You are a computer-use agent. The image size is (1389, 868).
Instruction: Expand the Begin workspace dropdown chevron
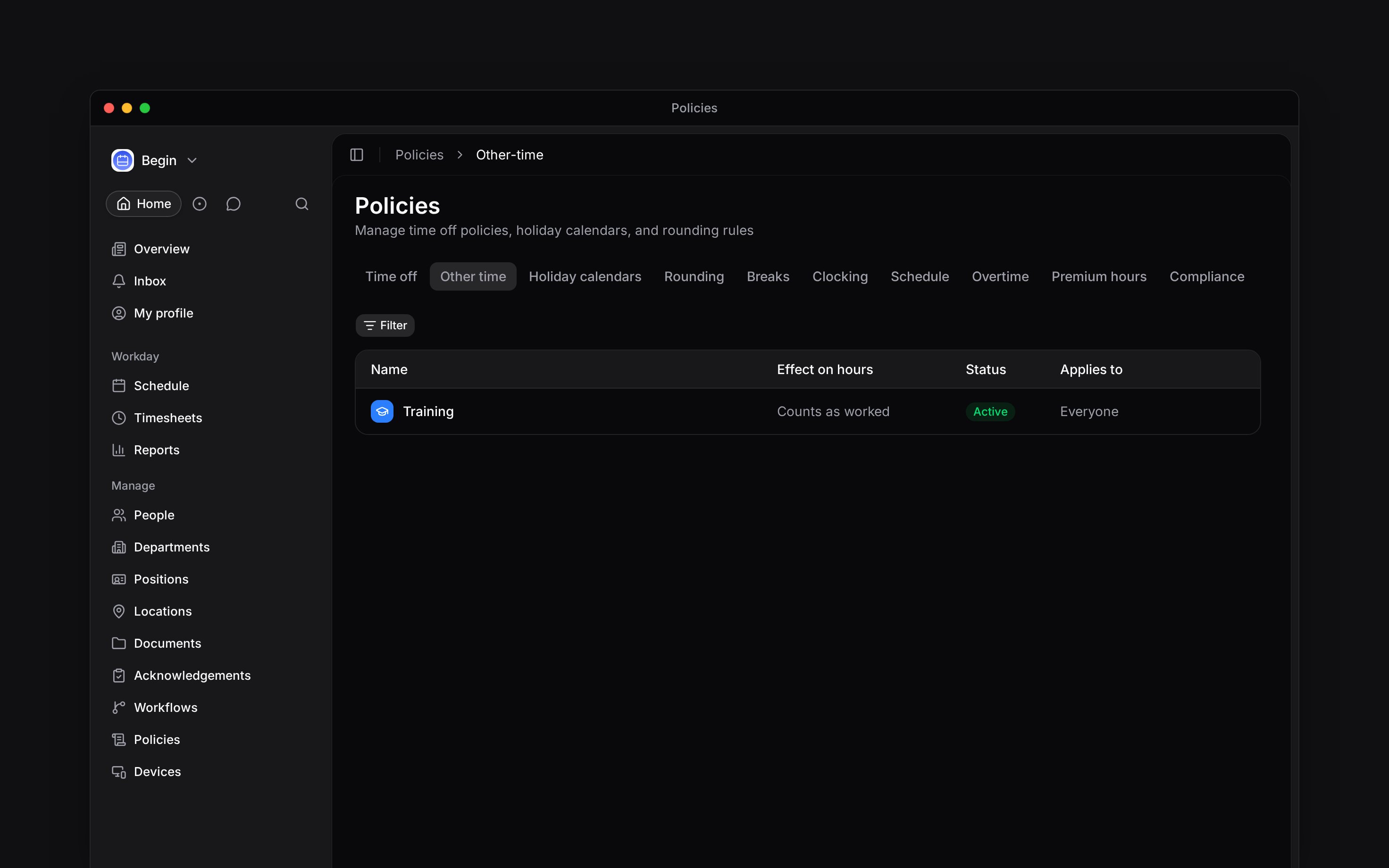coord(192,161)
